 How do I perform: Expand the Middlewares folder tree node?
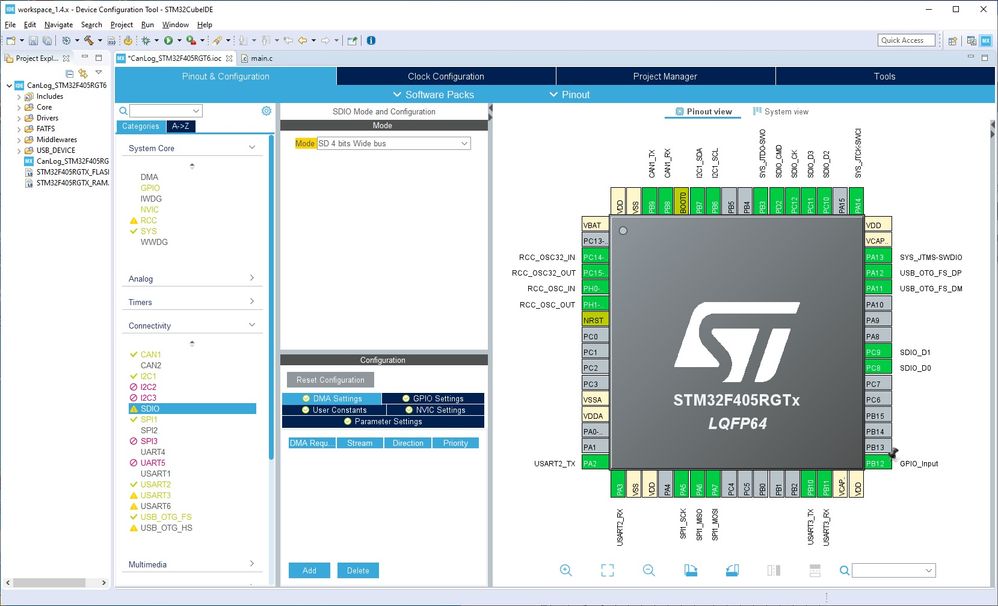[19, 139]
